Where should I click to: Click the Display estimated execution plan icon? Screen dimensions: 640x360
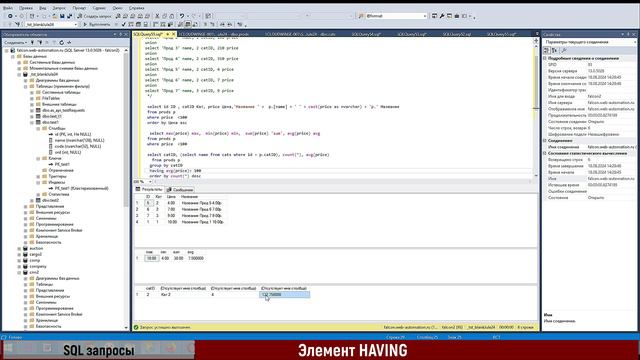(131, 24)
